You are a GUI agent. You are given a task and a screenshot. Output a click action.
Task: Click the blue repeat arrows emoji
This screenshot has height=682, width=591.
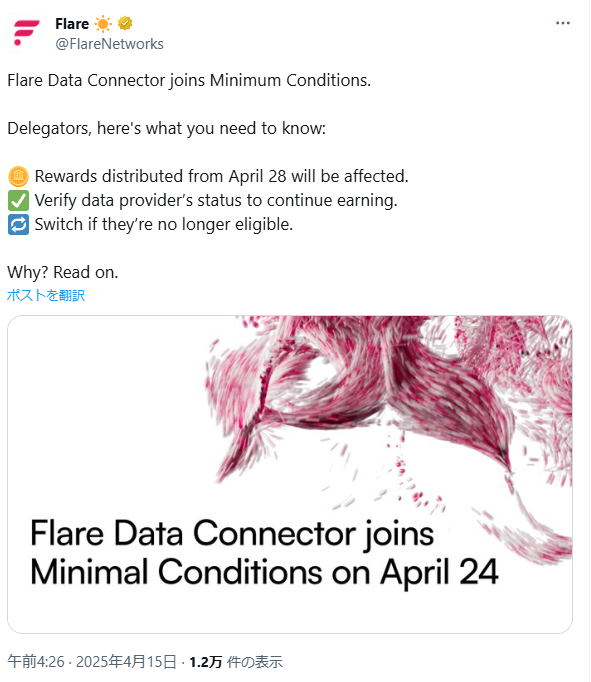tap(18, 224)
